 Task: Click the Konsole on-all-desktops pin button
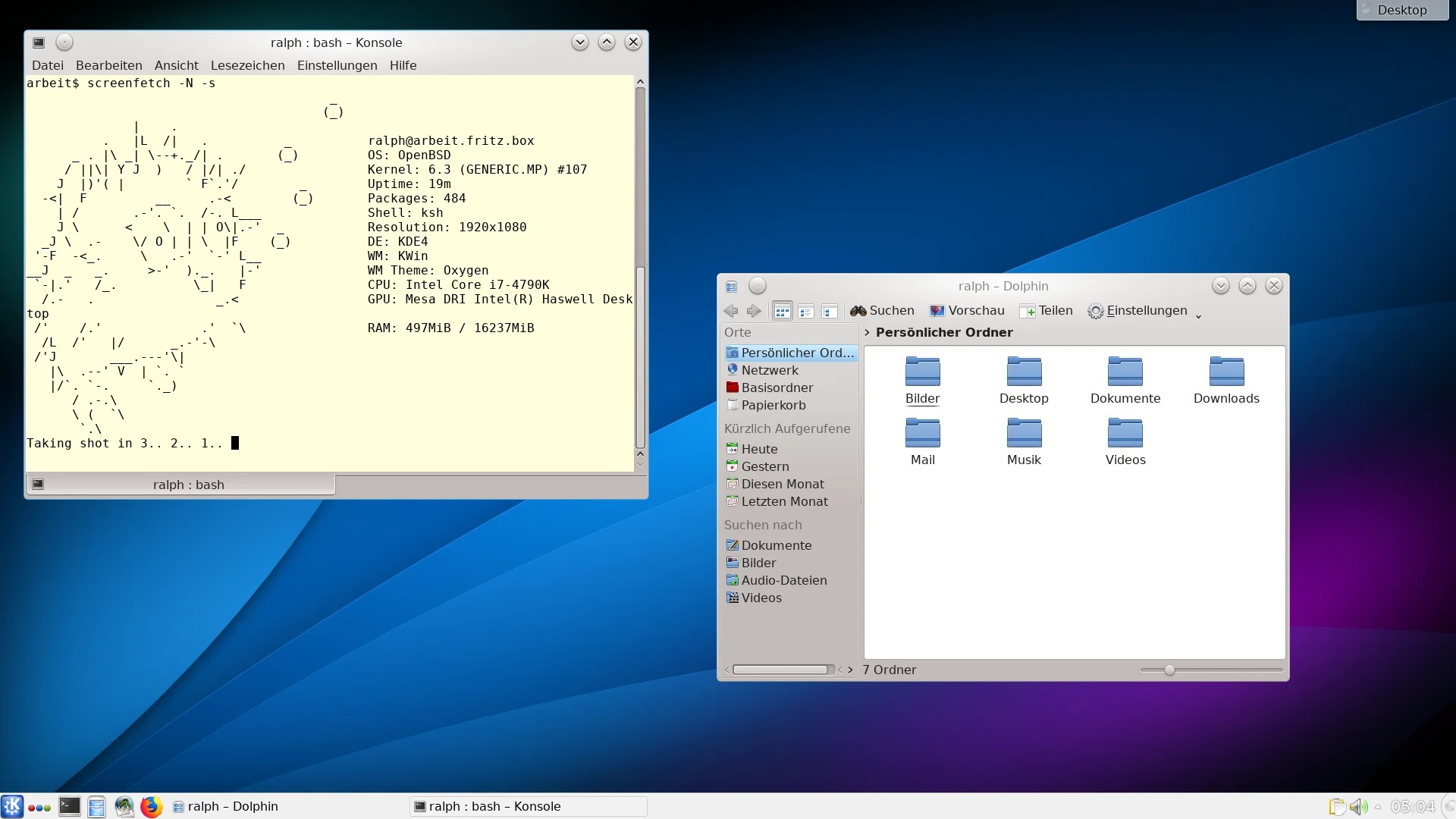tap(64, 42)
